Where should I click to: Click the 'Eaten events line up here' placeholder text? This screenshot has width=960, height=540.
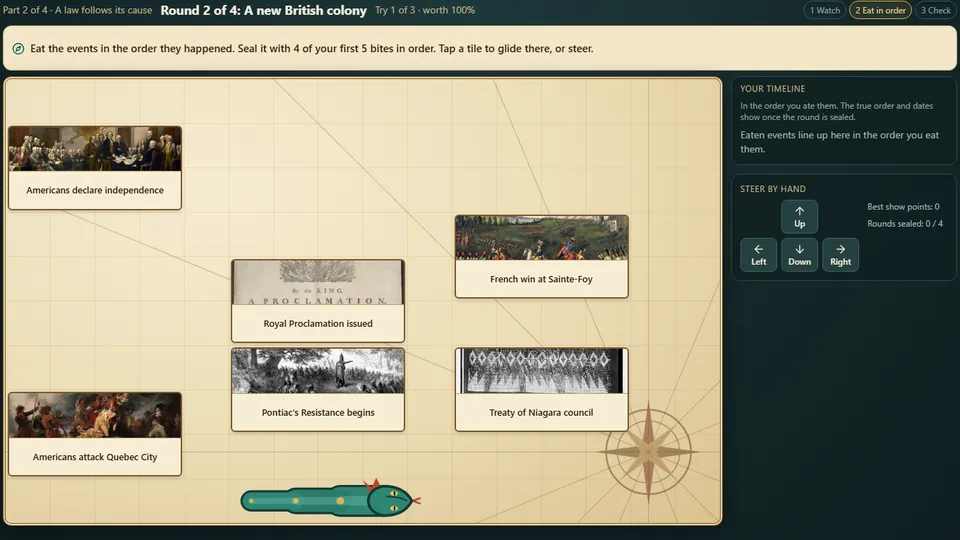[x=839, y=142]
